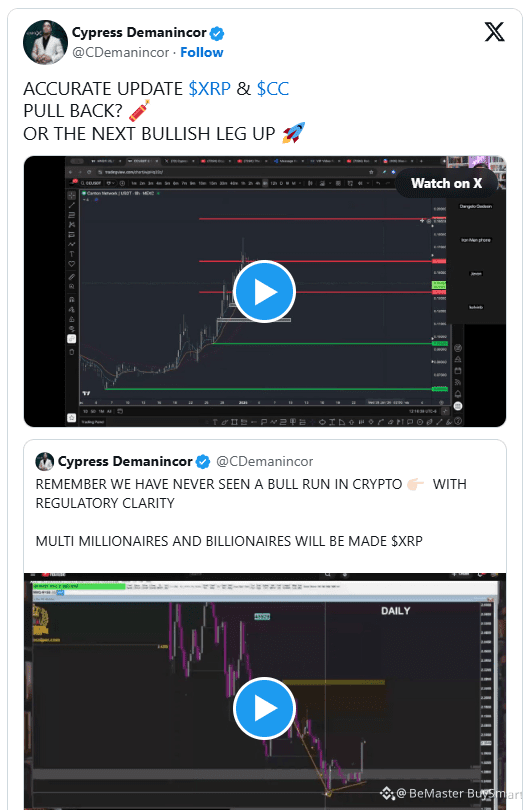This screenshot has width=530, height=810.
Task: Open the @CDemanincor handle in header
Action: coord(121,53)
